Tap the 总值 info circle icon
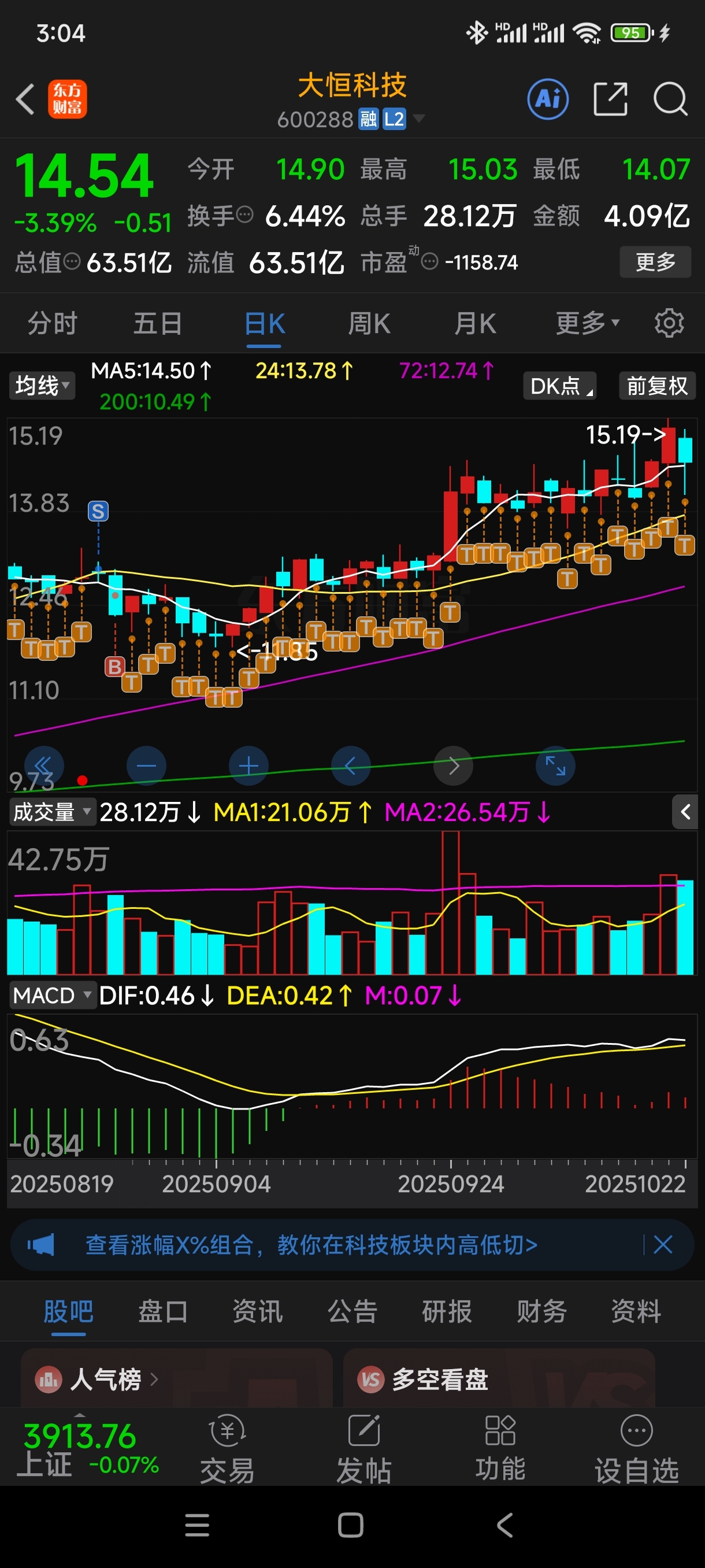The image size is (705, 1568). tap(72, 262)
